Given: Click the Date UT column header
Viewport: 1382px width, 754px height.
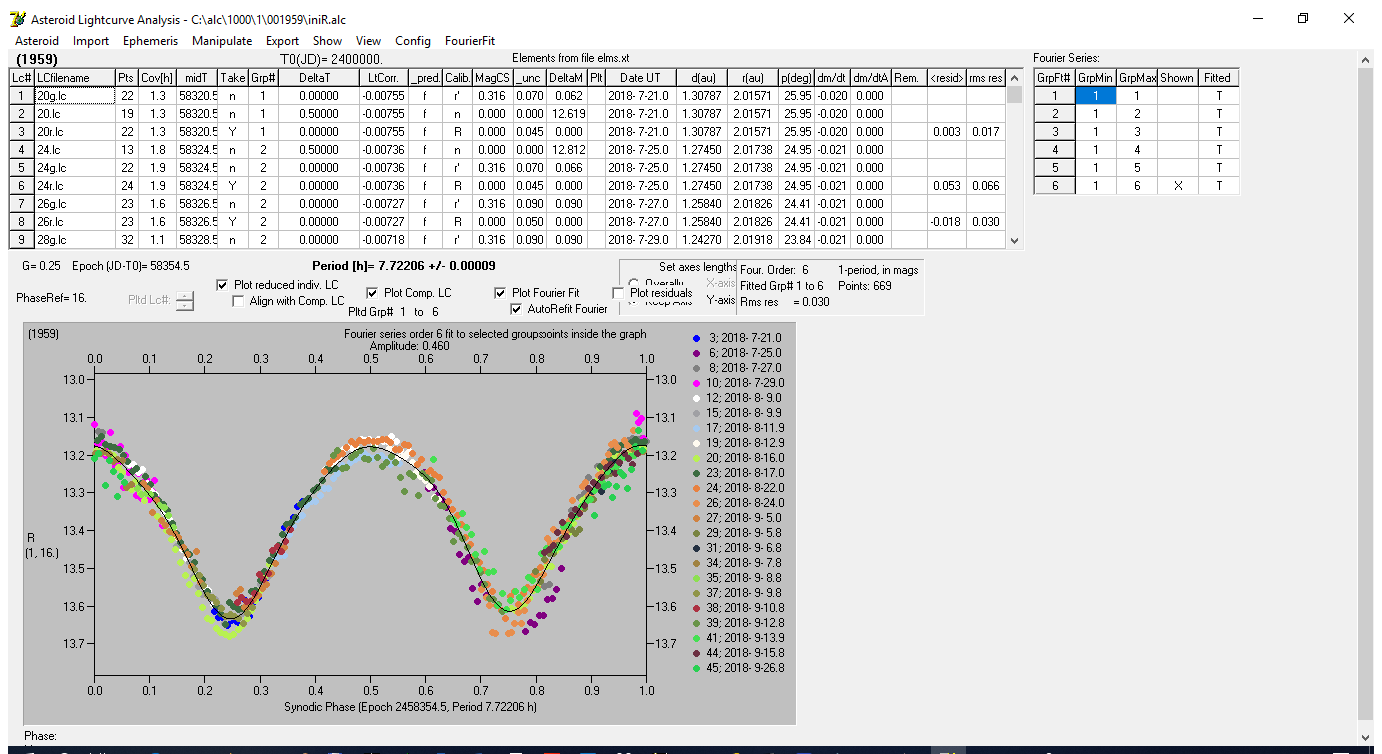Looking at the screenshot, I should (x=640, y=78).
